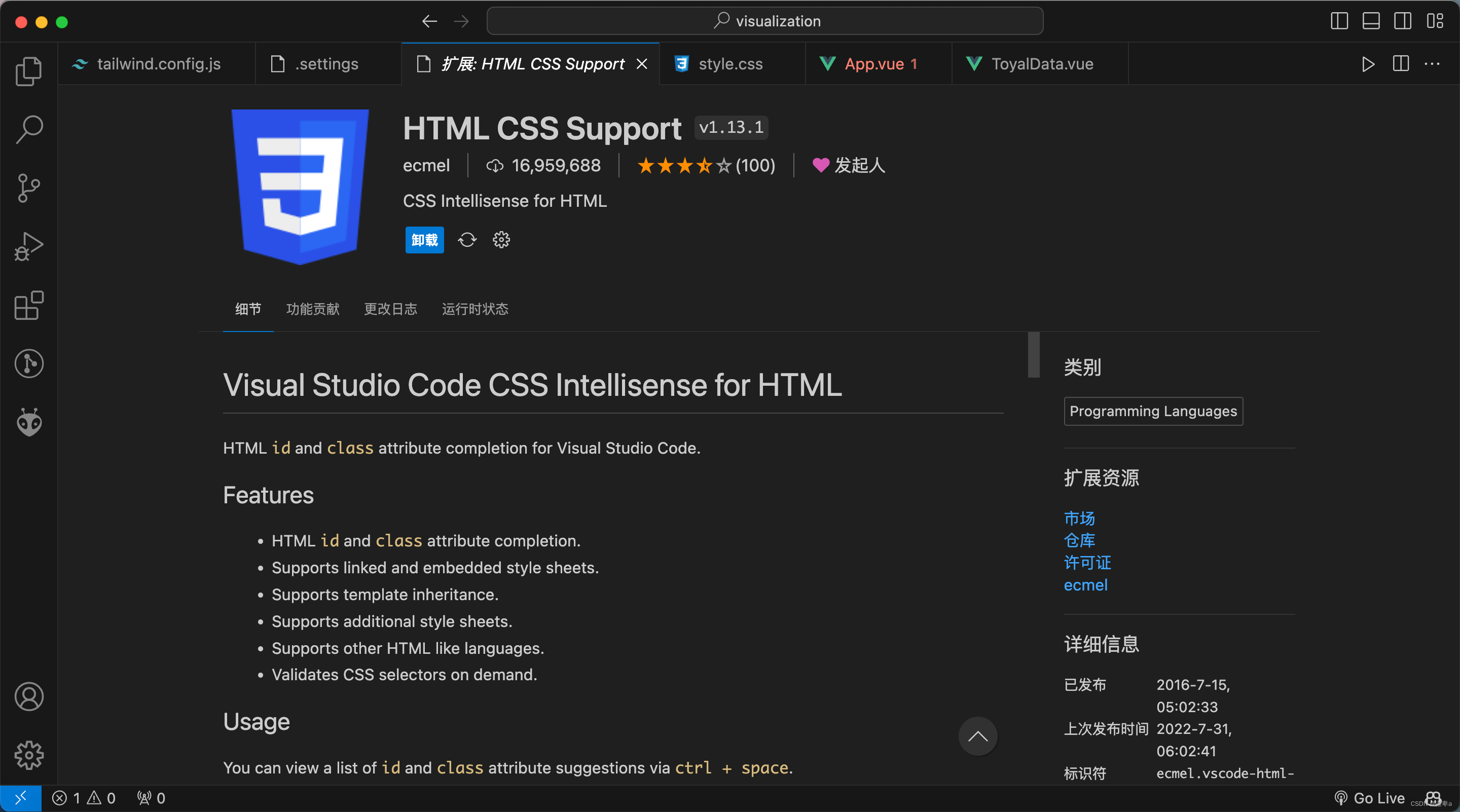This screenshot has width=1460, height=812.
Task: Click the 'Features' heading
Action: click(268, 495)
